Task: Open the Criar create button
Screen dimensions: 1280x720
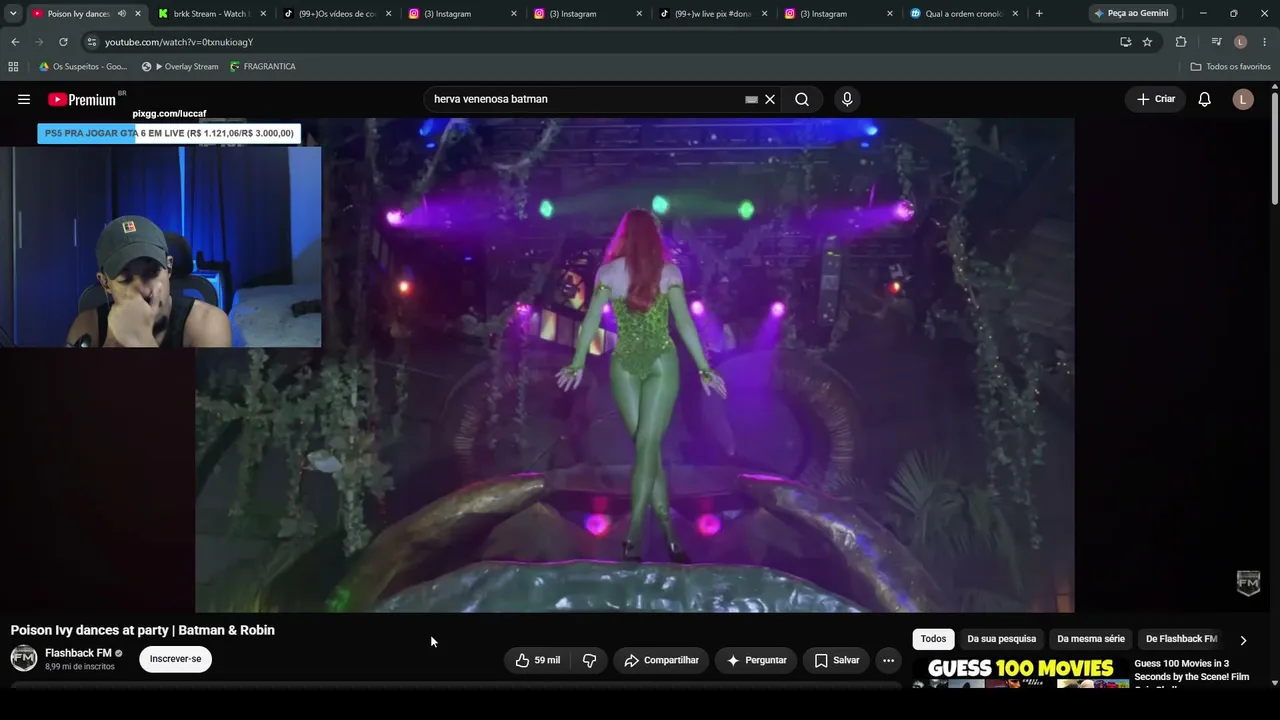Action: tap(1156, 99)
